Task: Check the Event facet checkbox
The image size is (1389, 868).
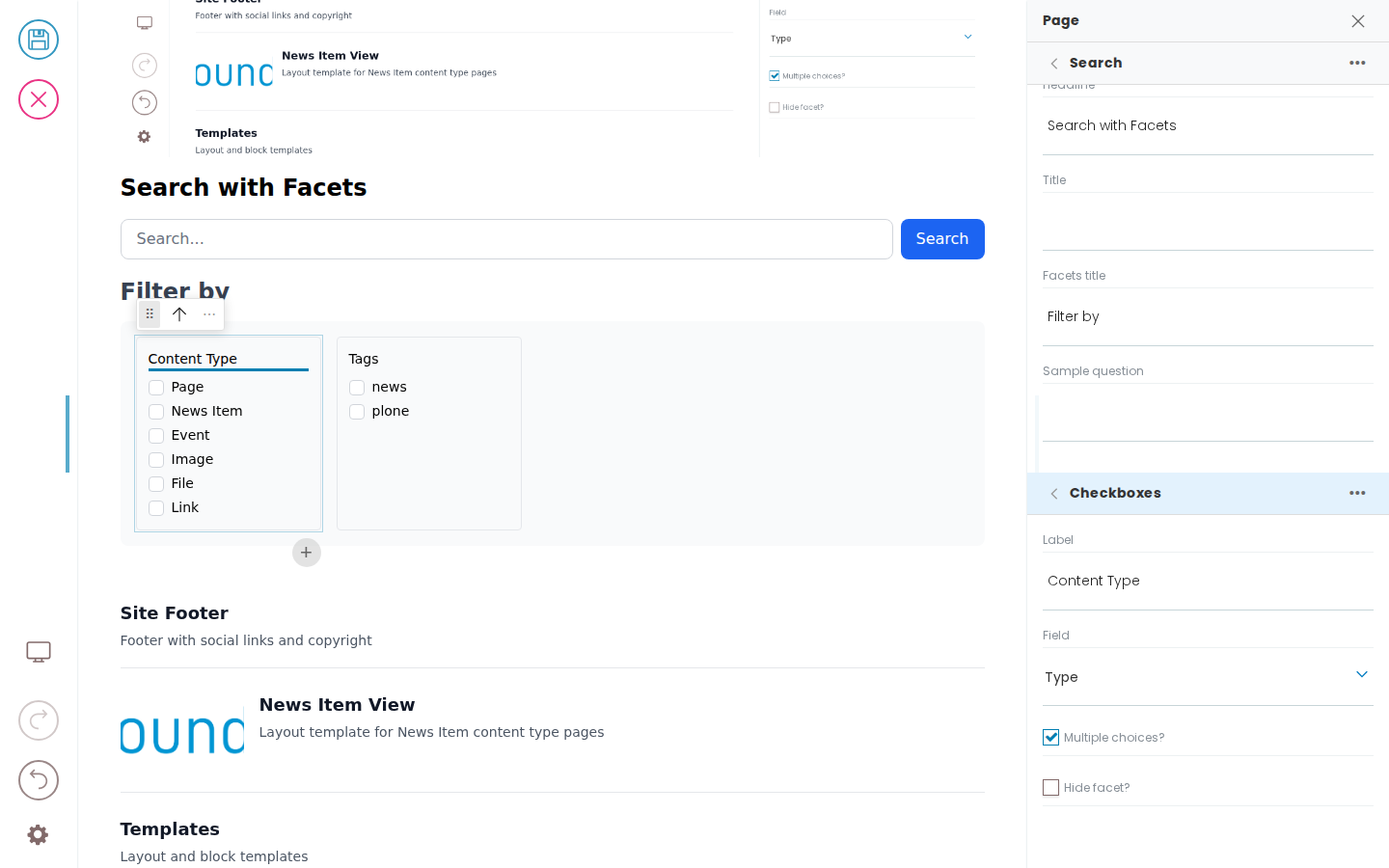Action: (x=156, y=436)
